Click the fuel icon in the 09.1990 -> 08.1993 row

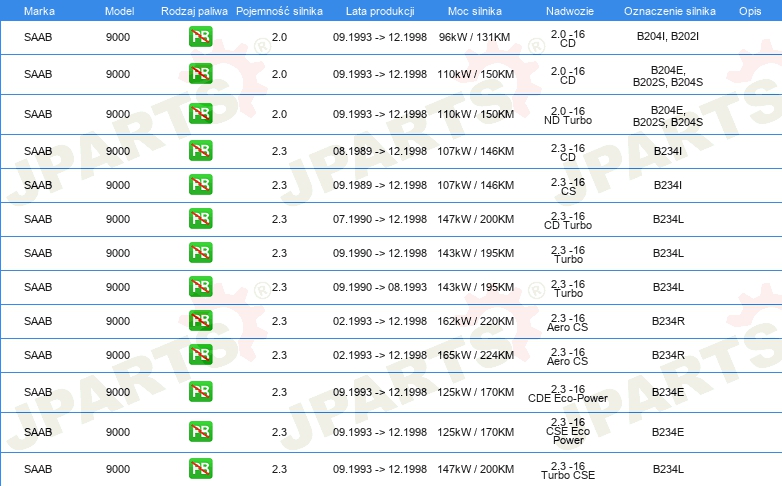[x=200, y=287]
